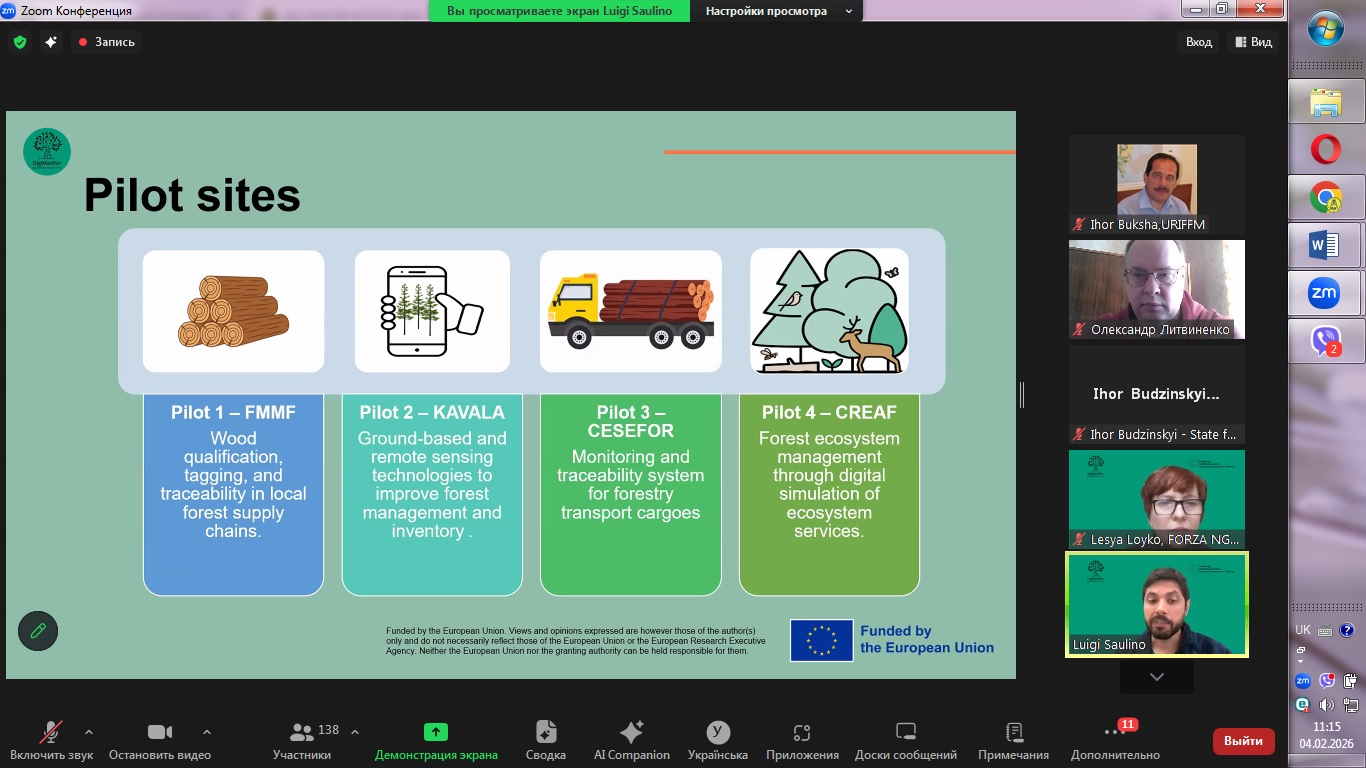The height and width of the screenshot is (768, 1366).
Task: Open AI Companion in the bottom toolbar
Action: [631, 740]
